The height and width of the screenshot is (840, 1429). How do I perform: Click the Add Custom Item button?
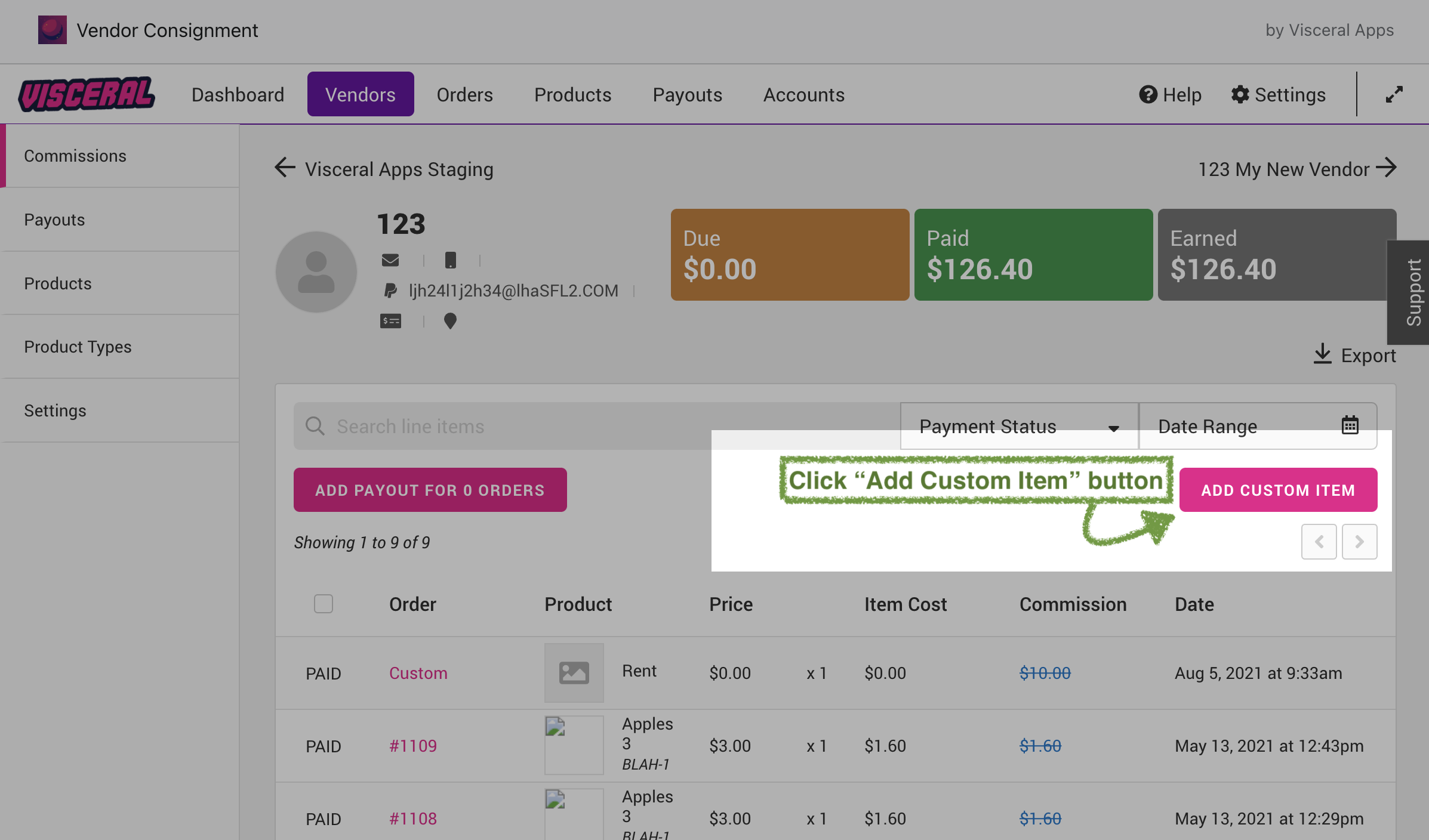pos(1278,490)
